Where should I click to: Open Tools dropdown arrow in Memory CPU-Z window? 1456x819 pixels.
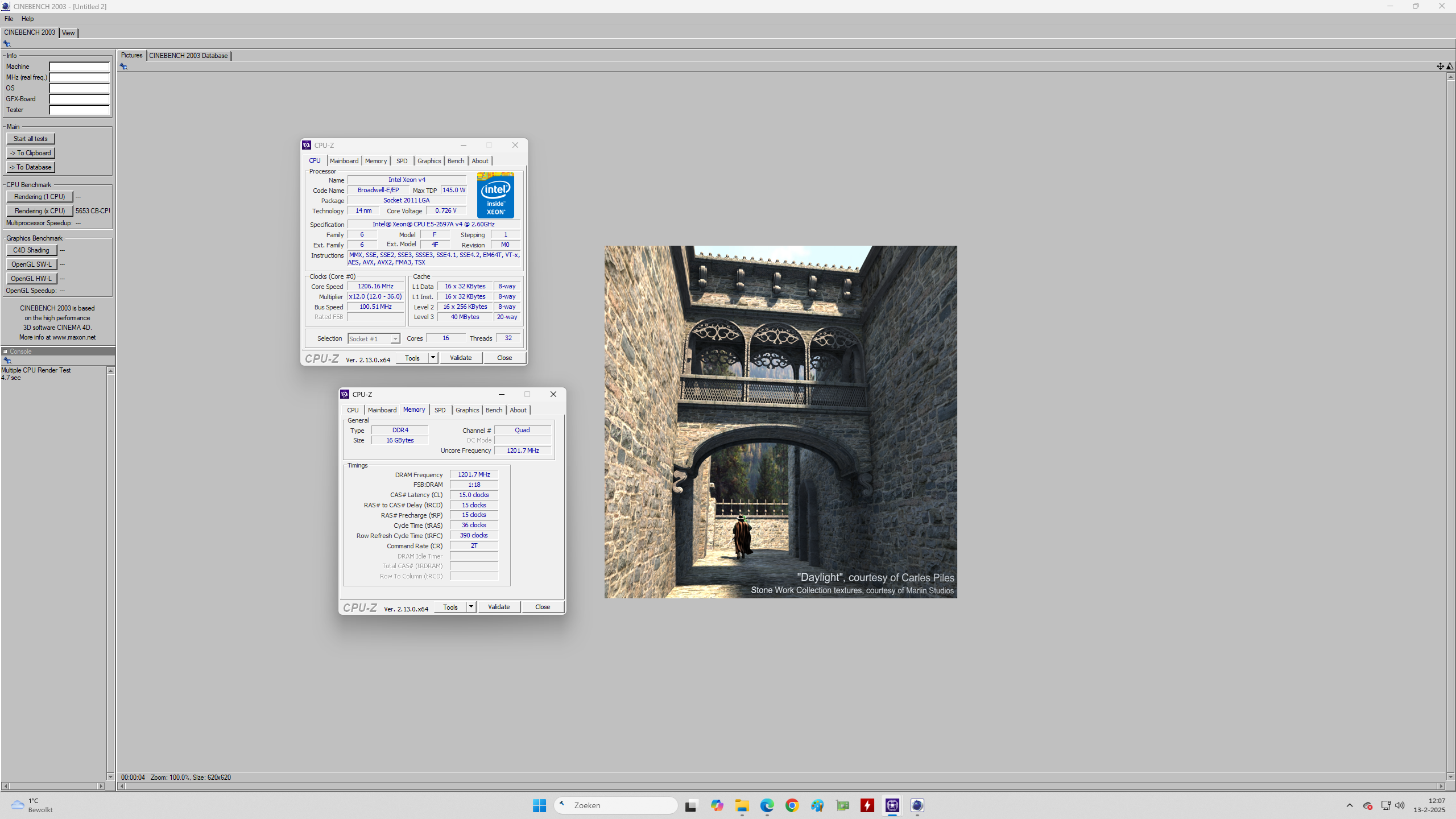[471, 607]
